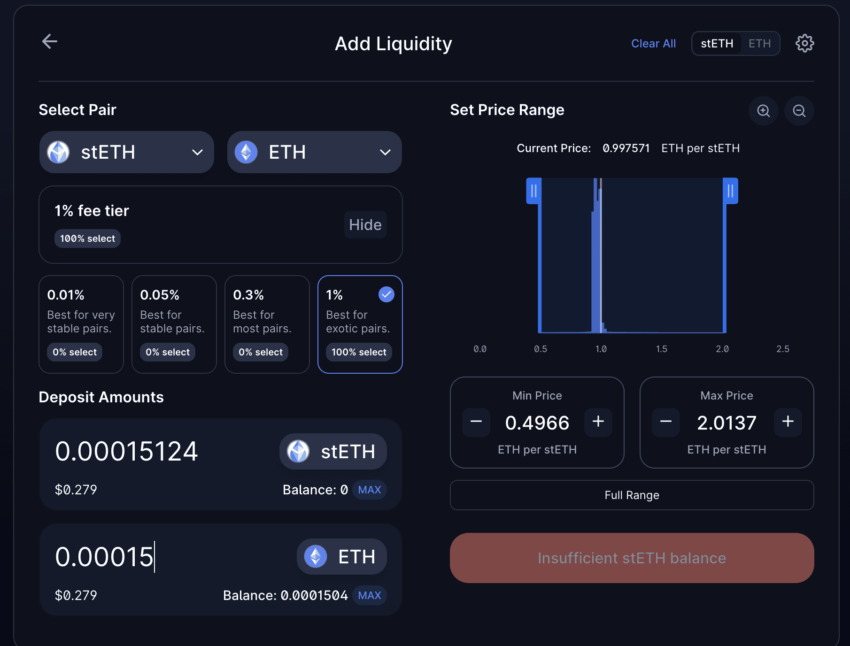Open the stETH token pair dropdown
850x646 pixels.
pyautogui.click(x=126, y=152)
